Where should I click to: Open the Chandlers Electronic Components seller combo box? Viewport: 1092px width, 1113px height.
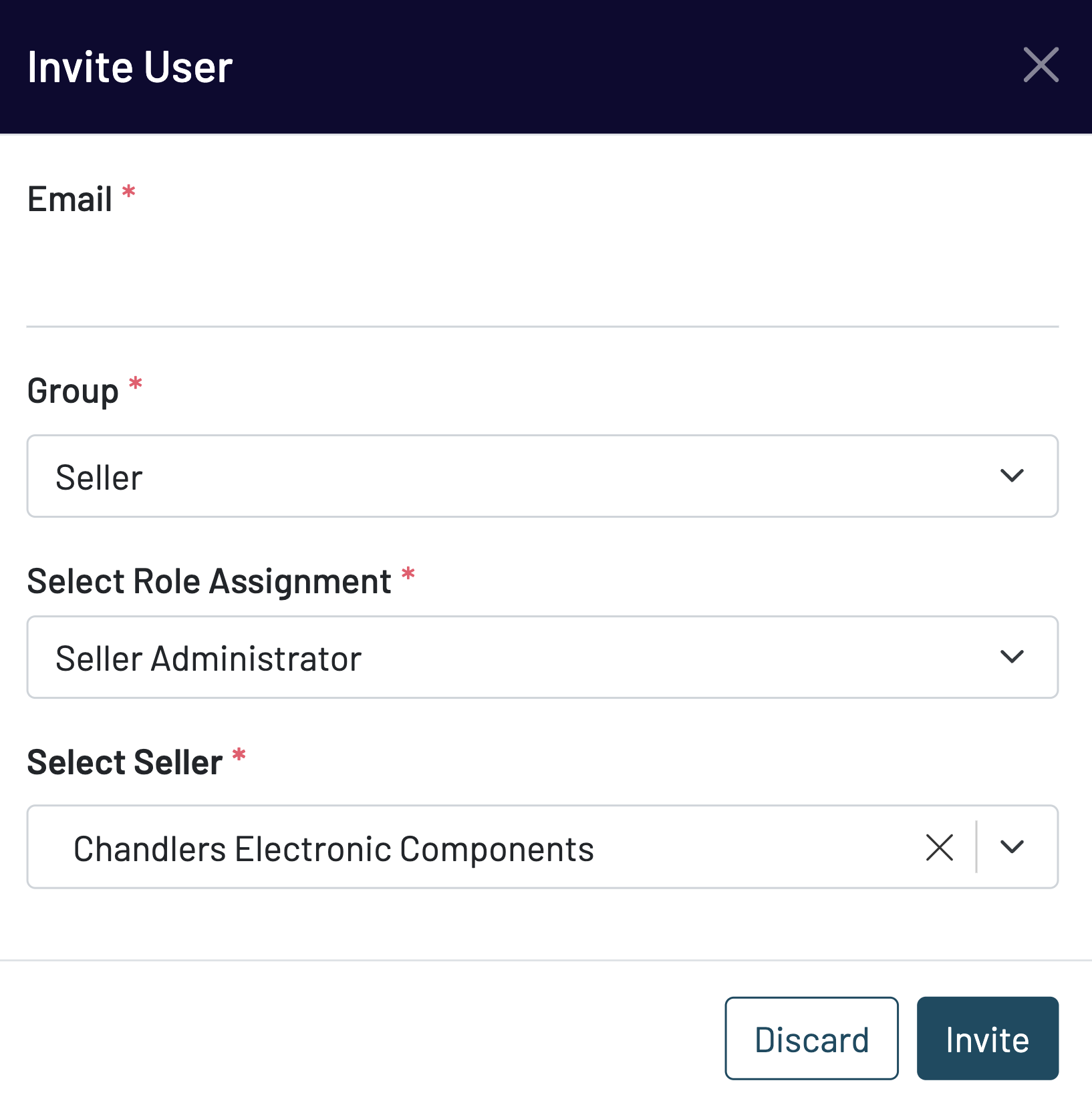[468, 848]
